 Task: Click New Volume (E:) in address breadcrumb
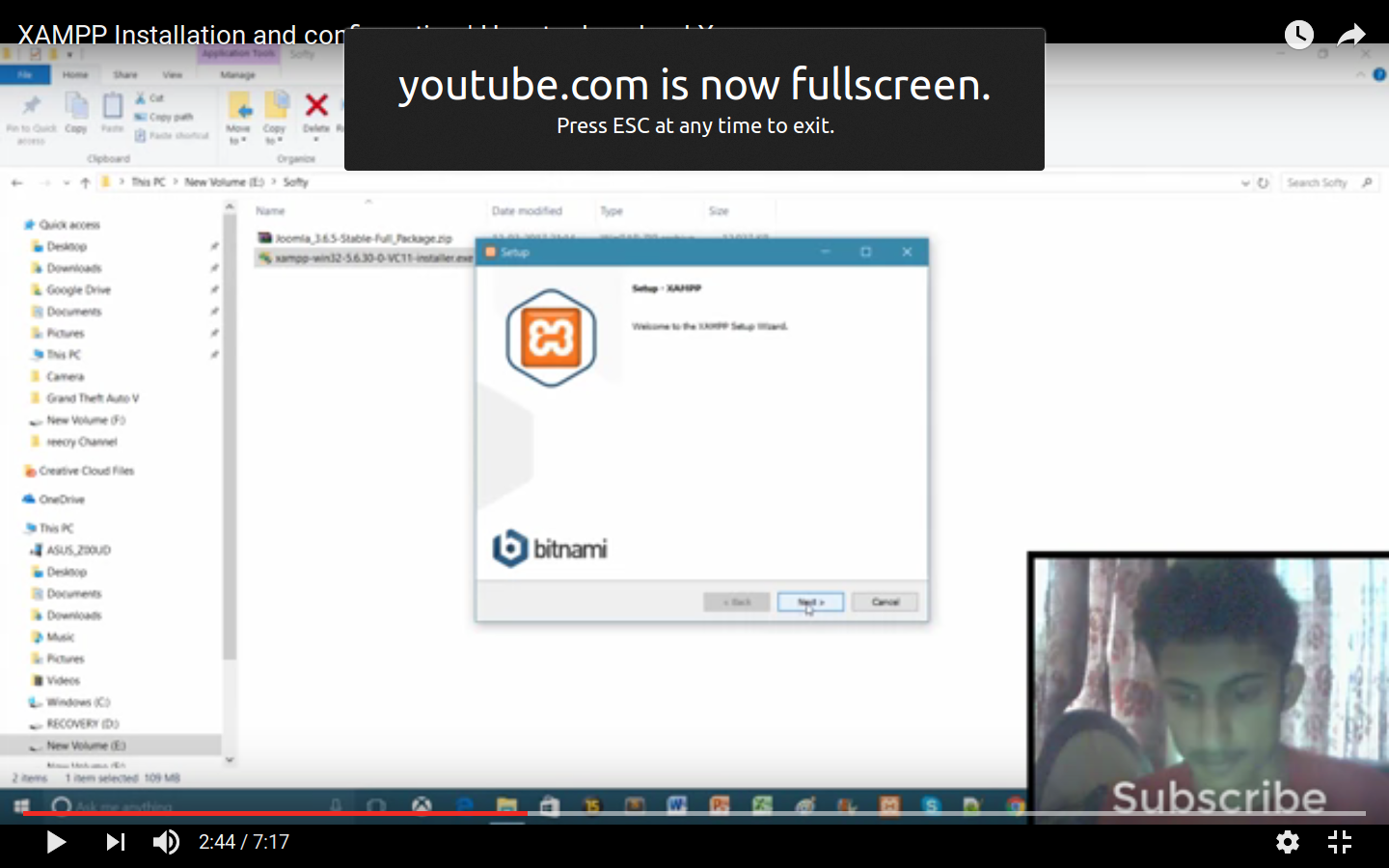click(225, 182)
